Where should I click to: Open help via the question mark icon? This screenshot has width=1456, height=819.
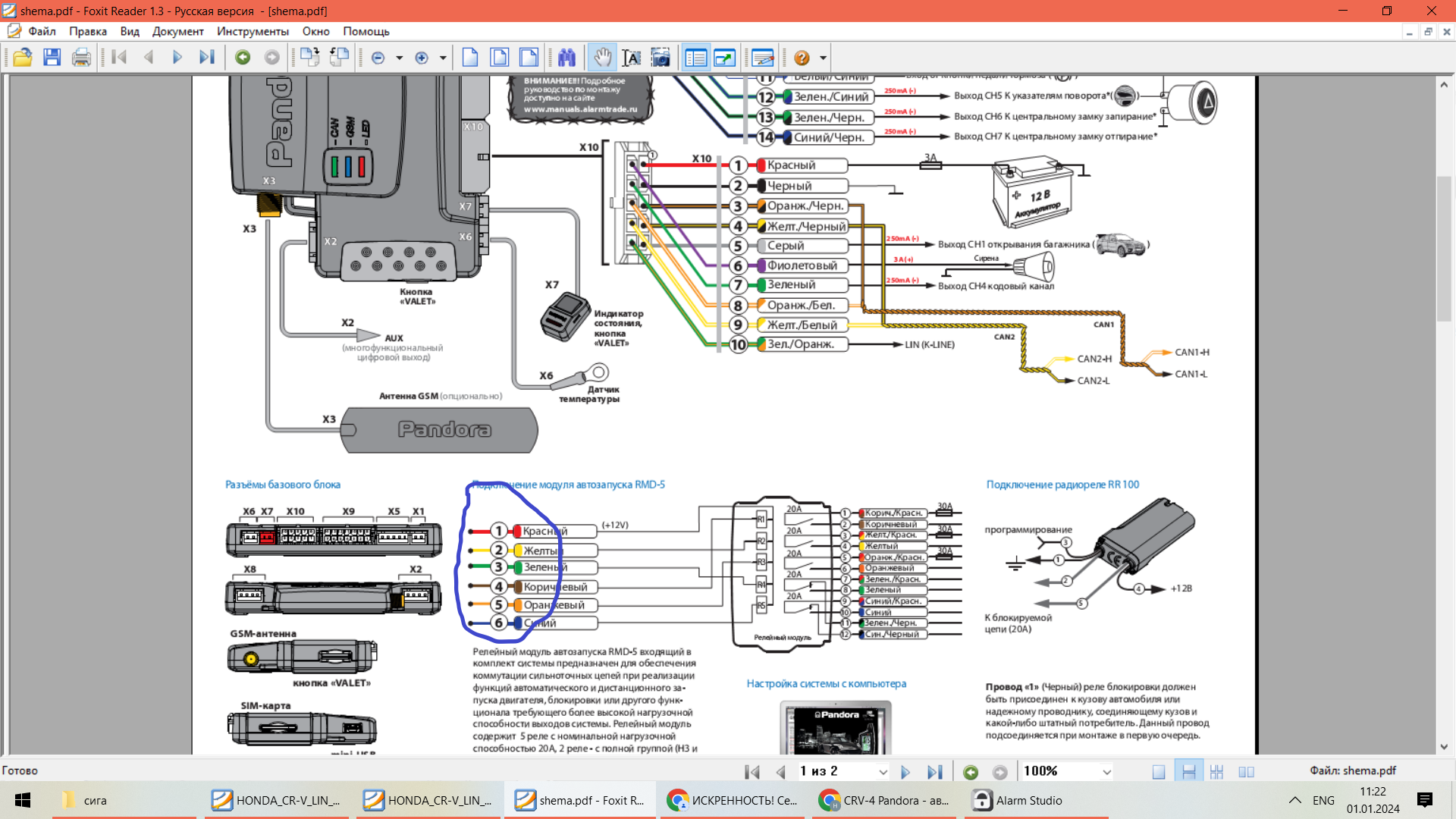802,58
